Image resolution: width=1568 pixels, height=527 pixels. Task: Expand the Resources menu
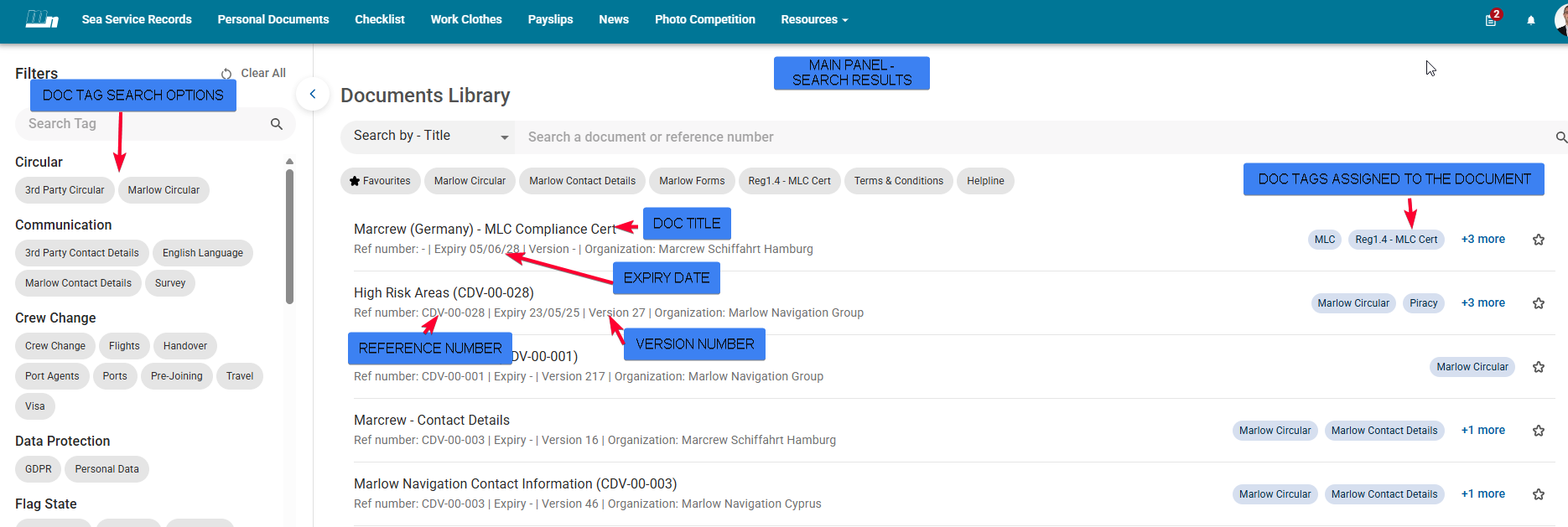[814, 19]
